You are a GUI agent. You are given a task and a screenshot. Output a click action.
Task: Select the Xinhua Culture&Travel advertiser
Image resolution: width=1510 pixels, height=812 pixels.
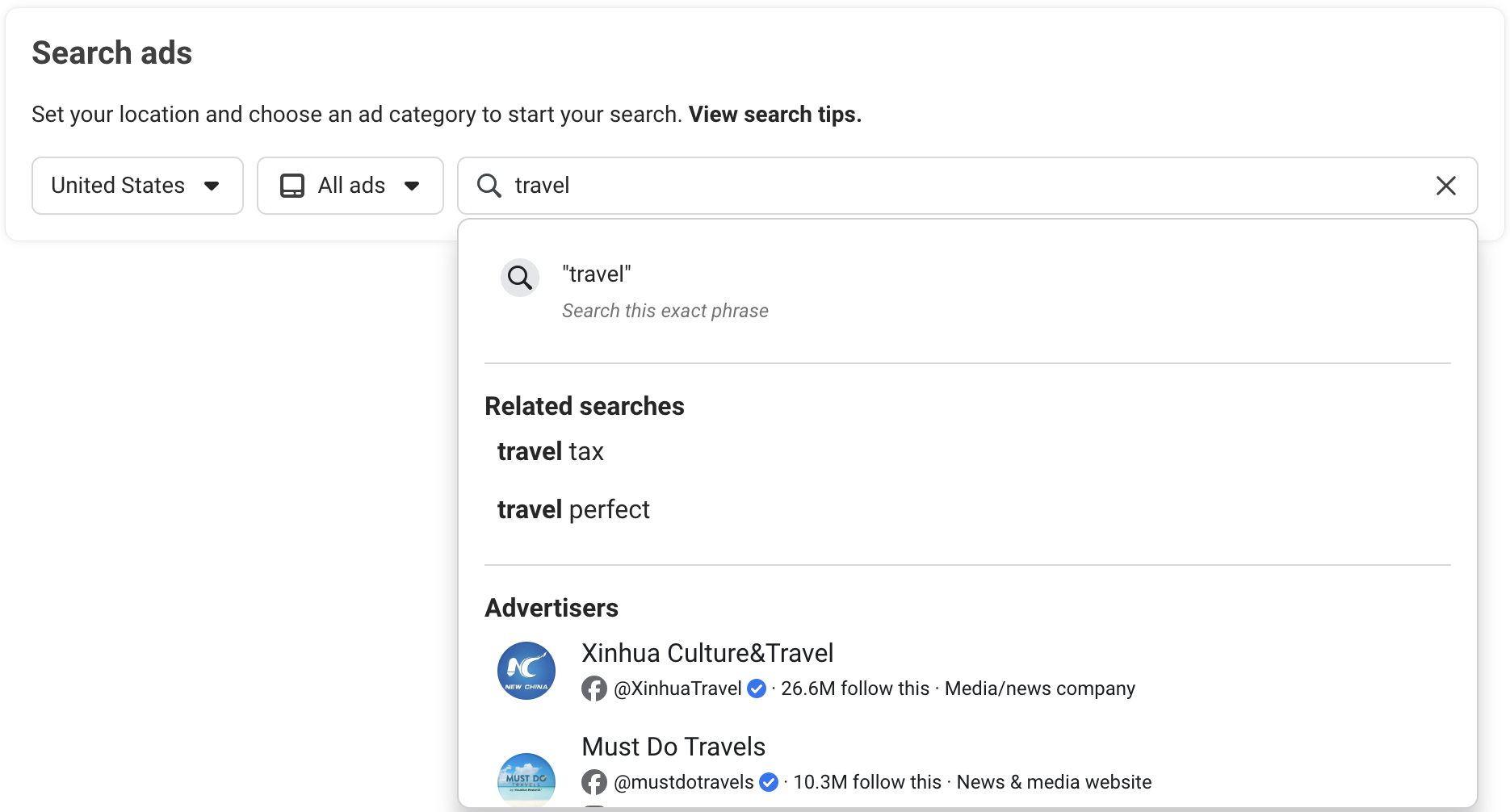click(x=707, y=653)
